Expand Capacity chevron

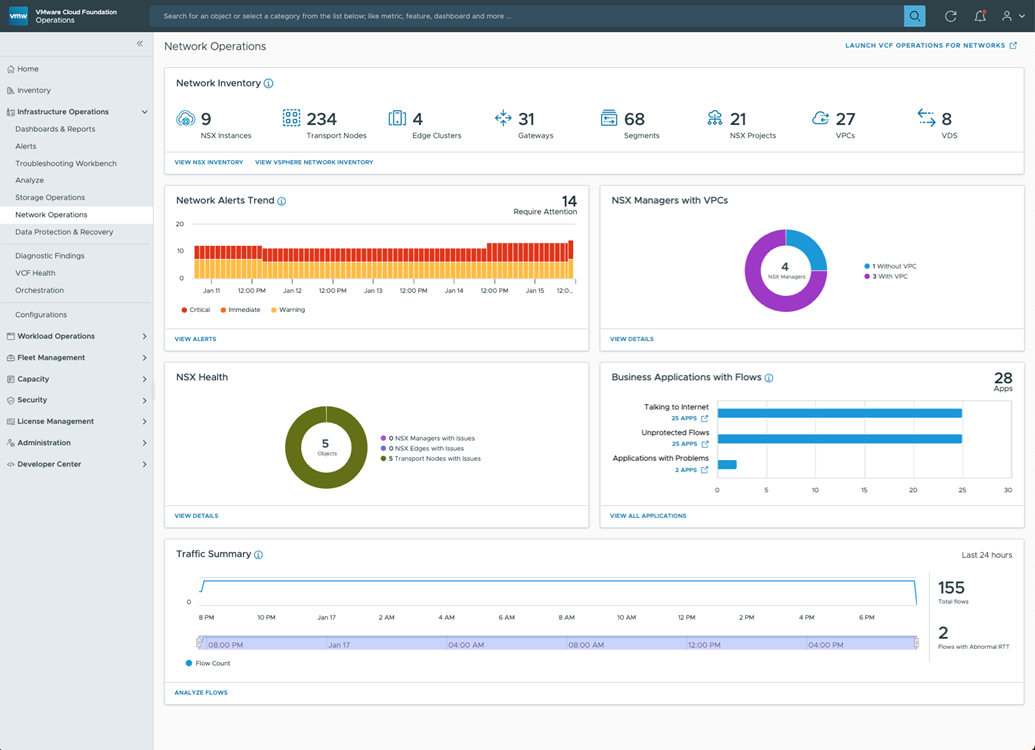[x=144, y=379]
